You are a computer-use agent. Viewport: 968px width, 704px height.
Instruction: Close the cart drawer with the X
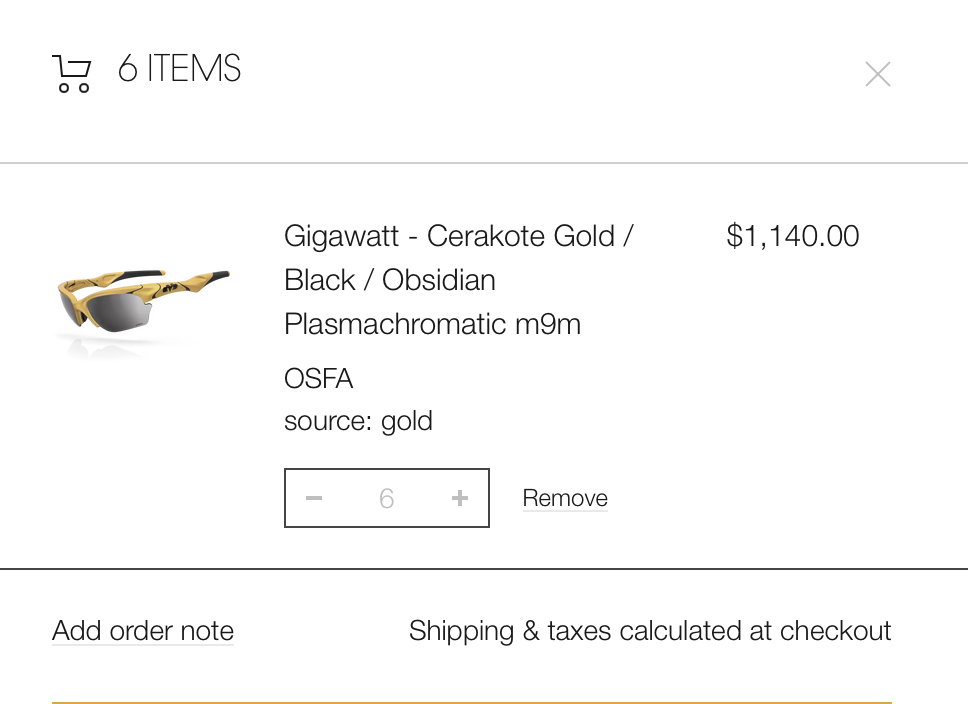[877, 74]
